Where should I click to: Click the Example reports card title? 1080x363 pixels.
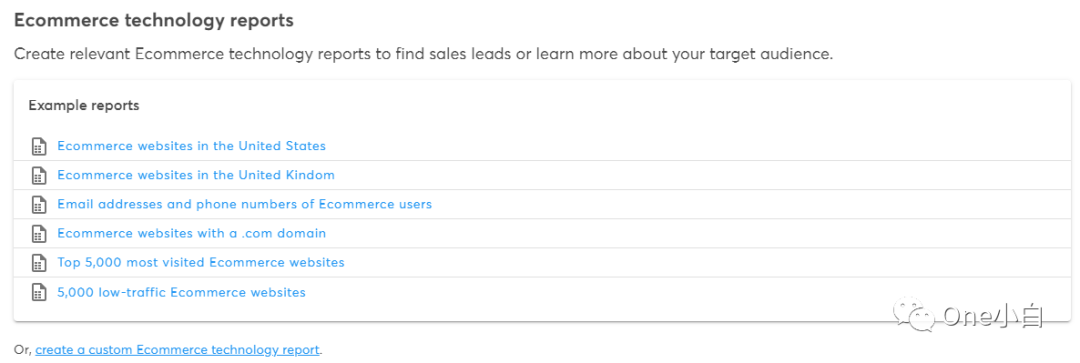84,106
